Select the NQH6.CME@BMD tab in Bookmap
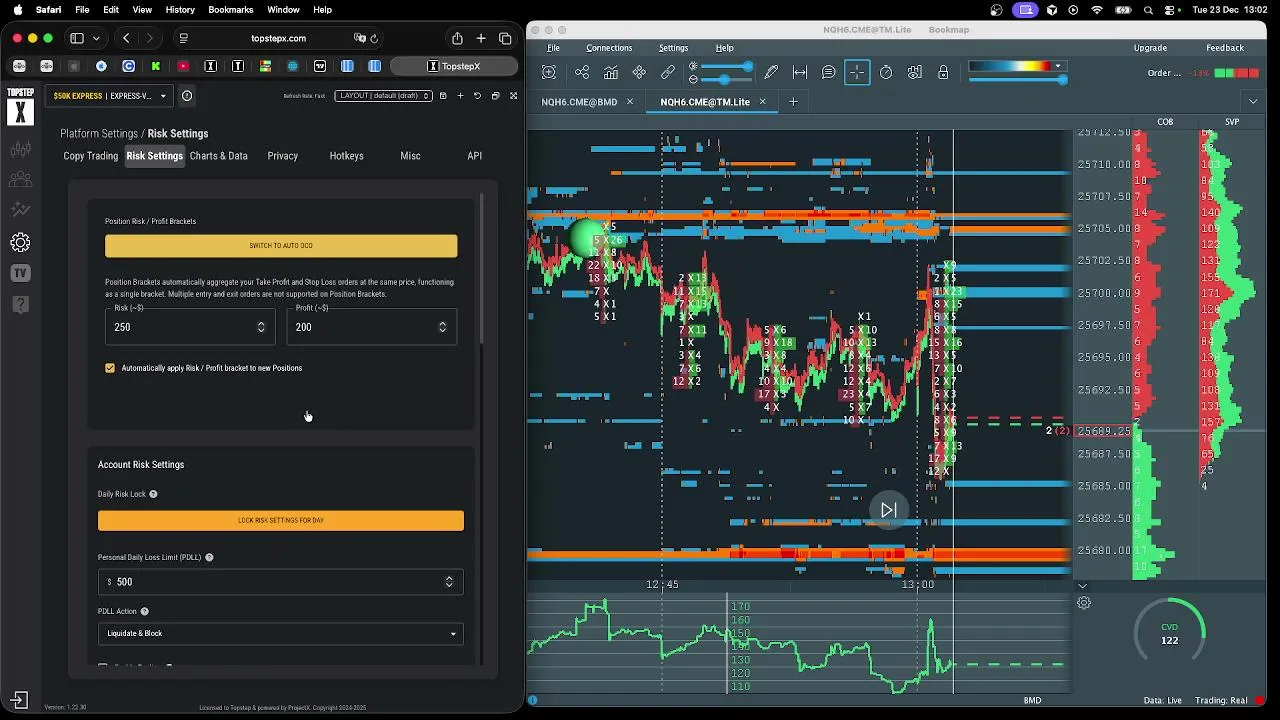This screenshot has height=720, width=1280. 579,102
